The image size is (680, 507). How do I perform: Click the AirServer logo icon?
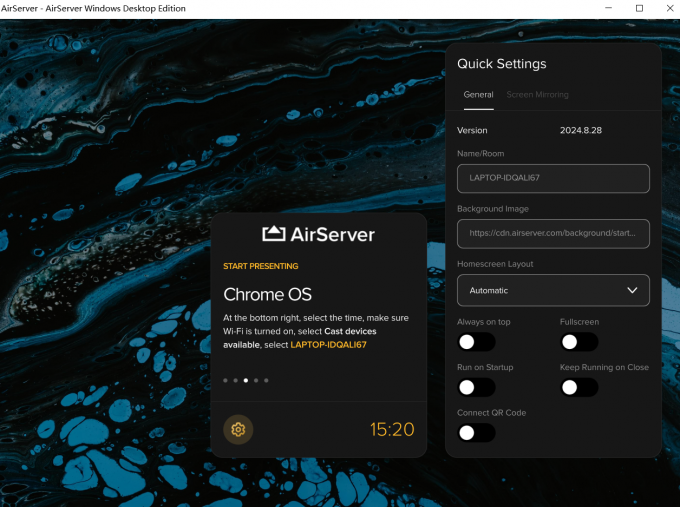click(x=274, y=234)
